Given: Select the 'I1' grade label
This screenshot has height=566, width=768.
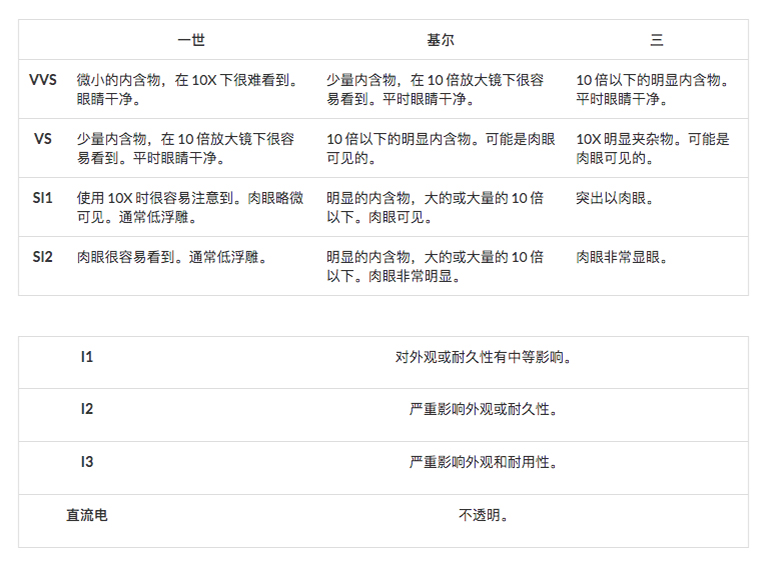Looking at the screenshot, I should [x=87, y=357].
